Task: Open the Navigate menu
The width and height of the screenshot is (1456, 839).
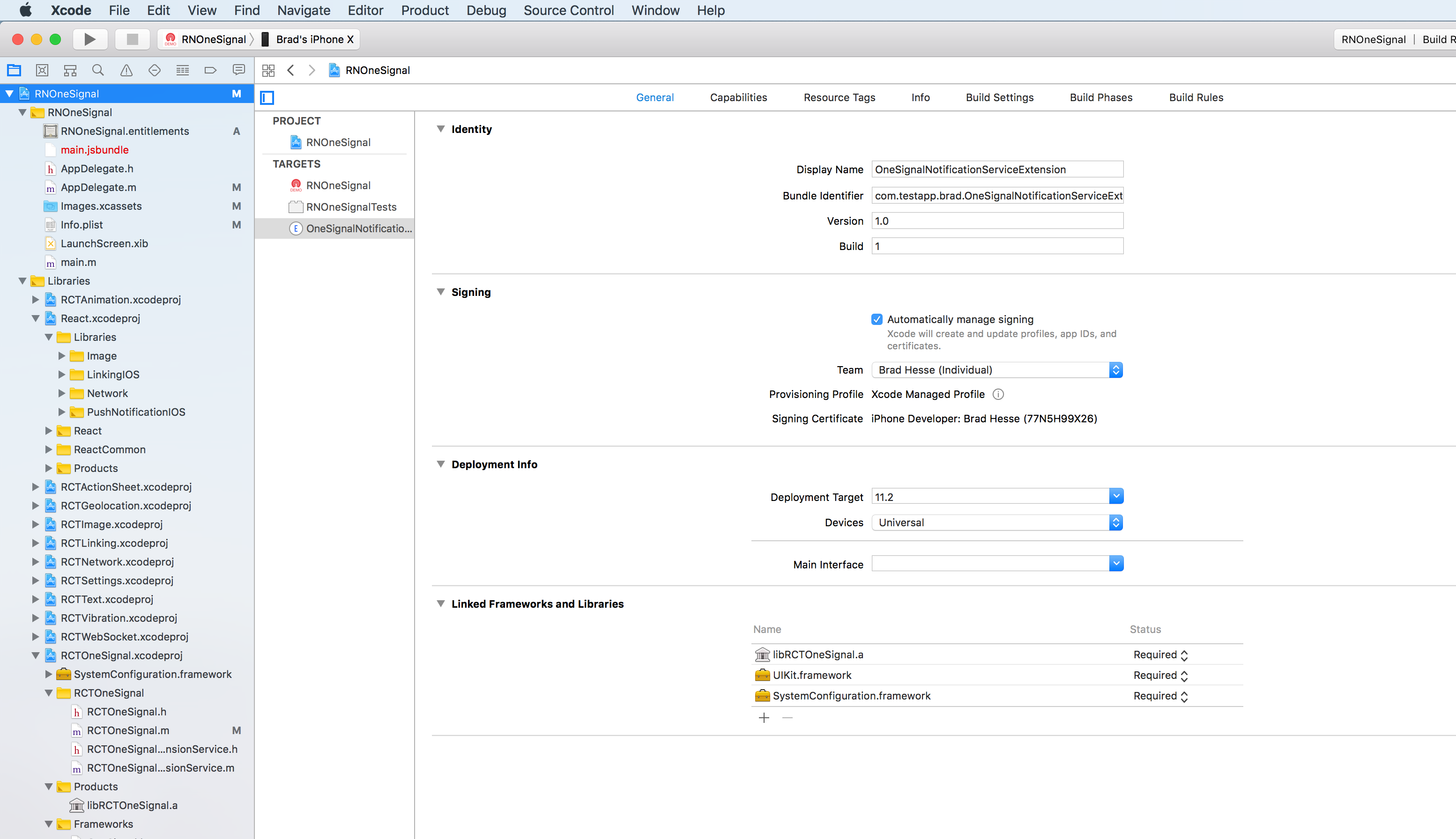Action: [x=304, y=10]
